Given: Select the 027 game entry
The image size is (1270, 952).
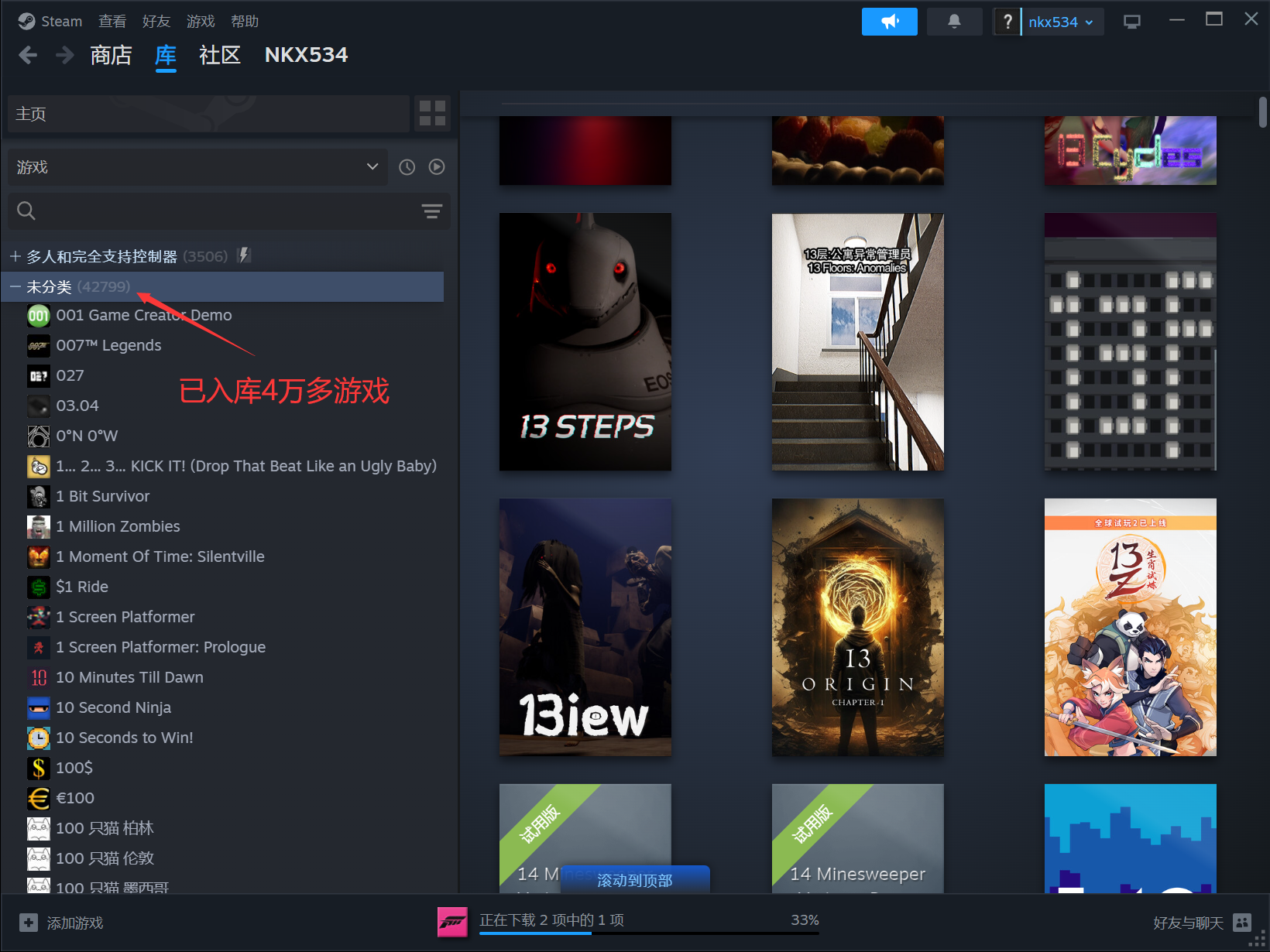Looking at the screenshot, I should 70,375.
